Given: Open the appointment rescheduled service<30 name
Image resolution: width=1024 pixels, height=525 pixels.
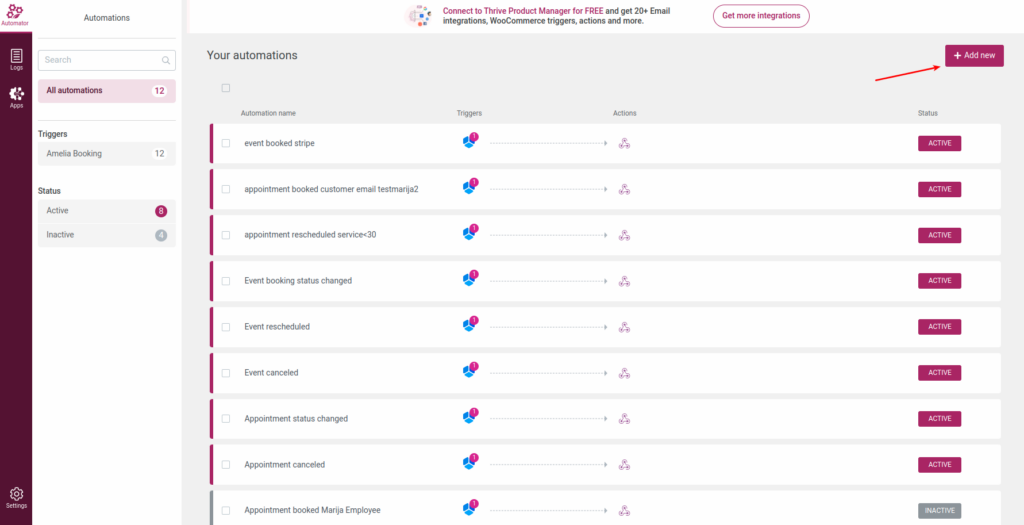Looking at the screenshot, I should tap(310, 235).
